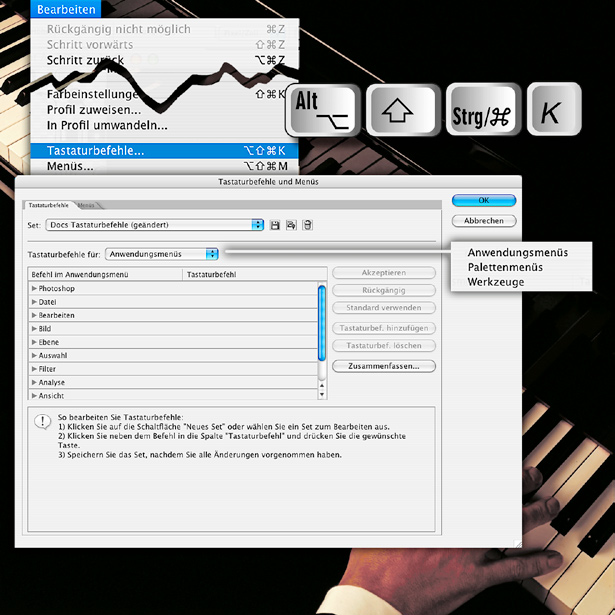Click the Befehl im Anwendungsmenü column header
Viewport: 615px width, 615px height.
click(106, 275)
